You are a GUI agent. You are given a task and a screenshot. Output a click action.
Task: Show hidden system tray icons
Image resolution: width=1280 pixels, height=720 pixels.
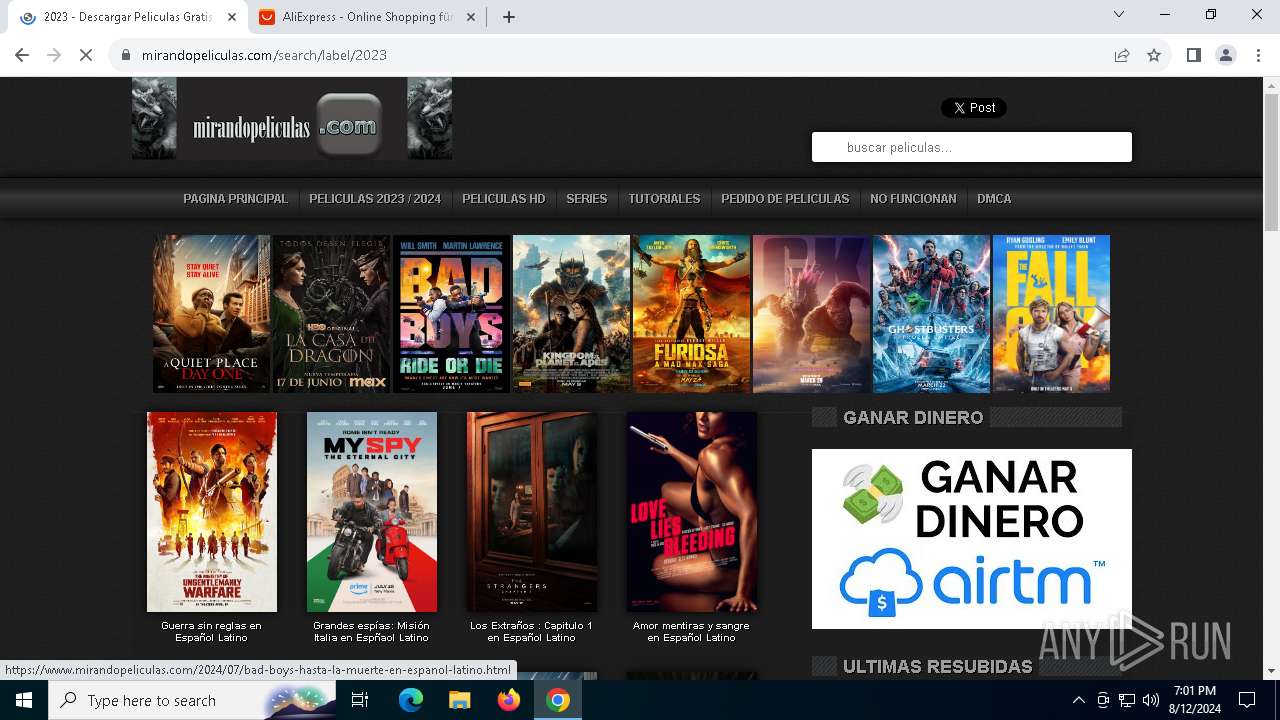1078,700
